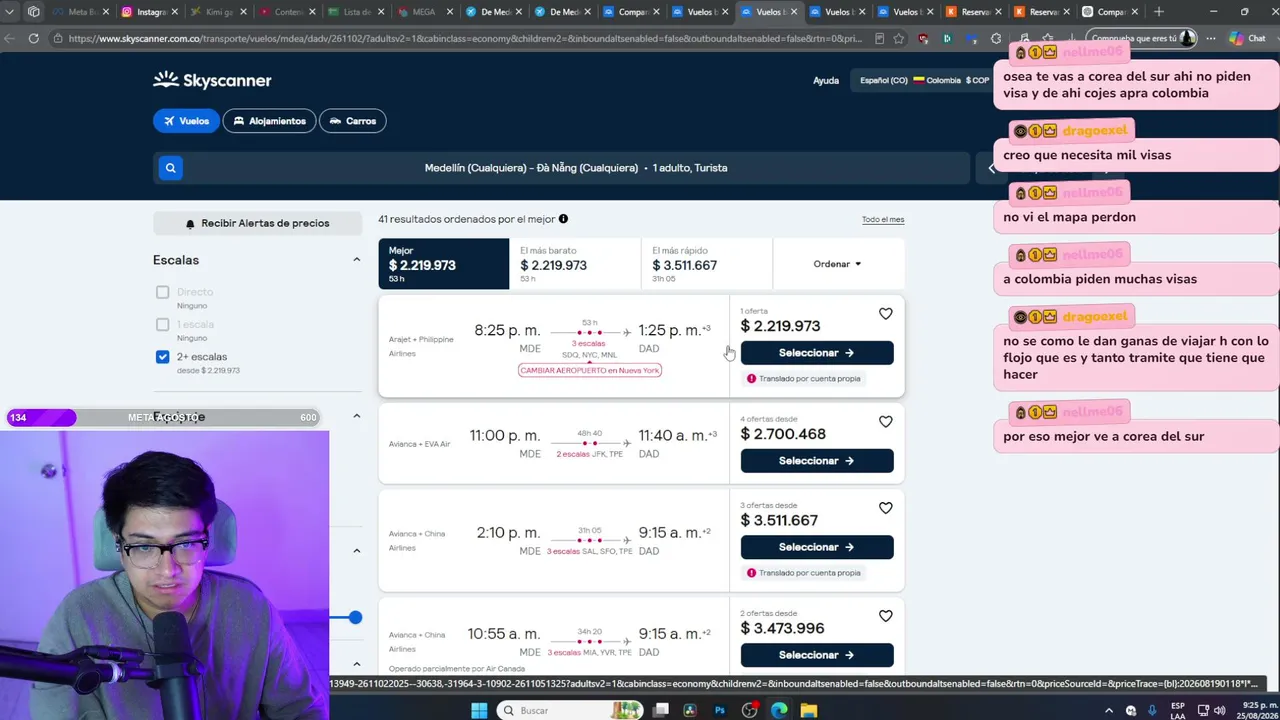Heart the $3.473.996 flight offer
Viewport: 1280px width, 720px height.
[x=885, y=616]
